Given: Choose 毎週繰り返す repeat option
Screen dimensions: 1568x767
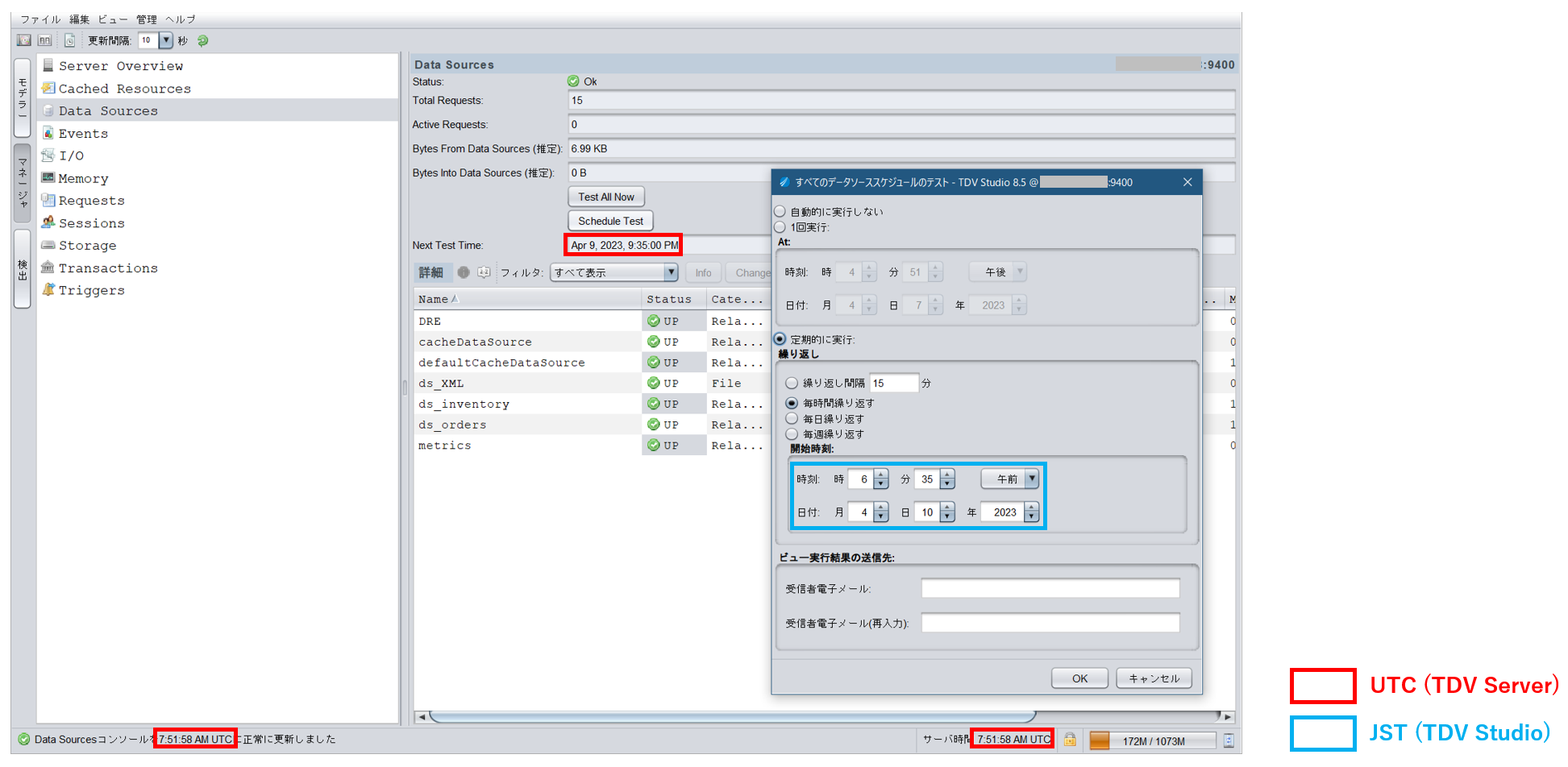Looking at the screenshot, I should tap(792, 433).
